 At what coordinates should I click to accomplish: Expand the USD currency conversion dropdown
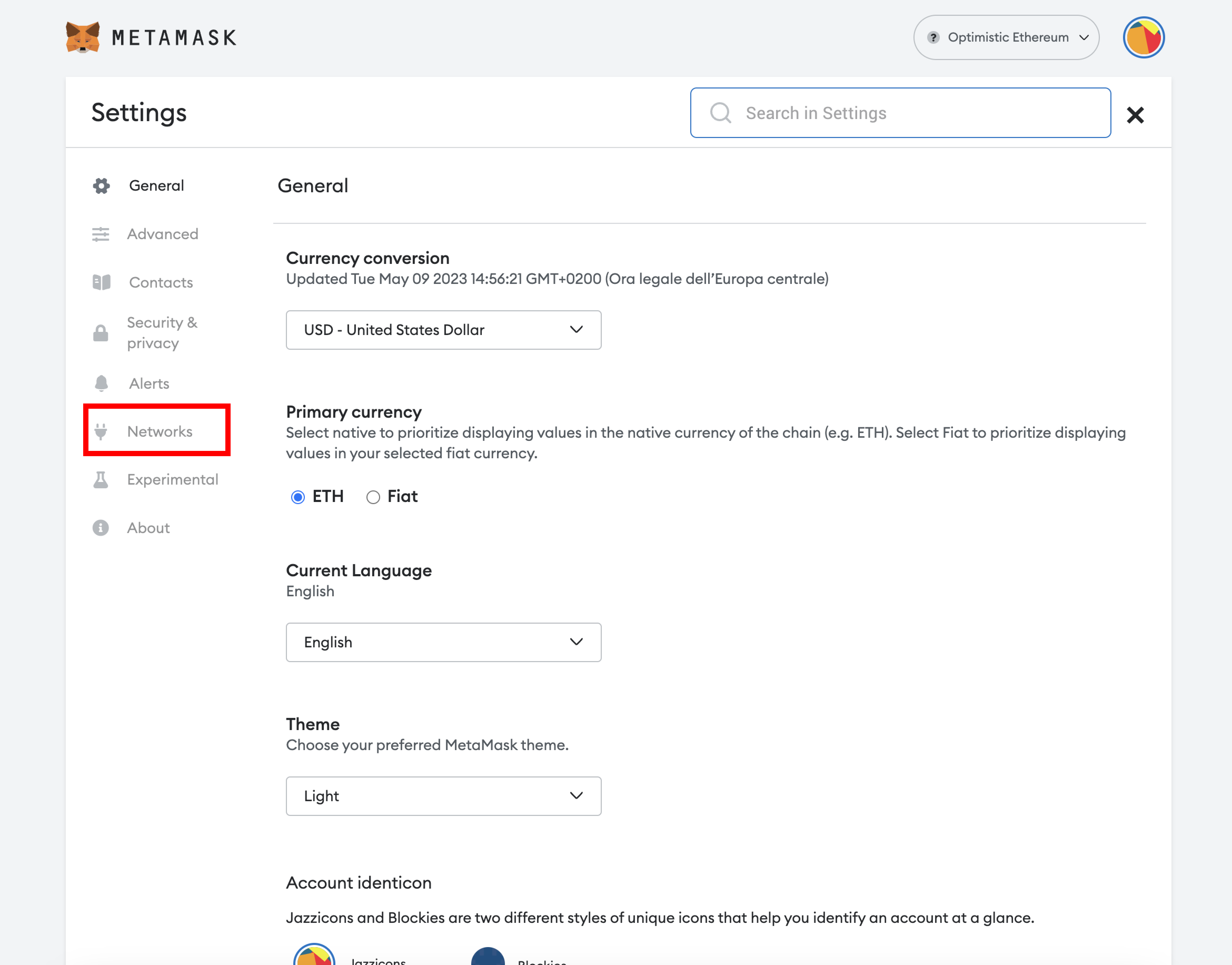pos(443,329)
